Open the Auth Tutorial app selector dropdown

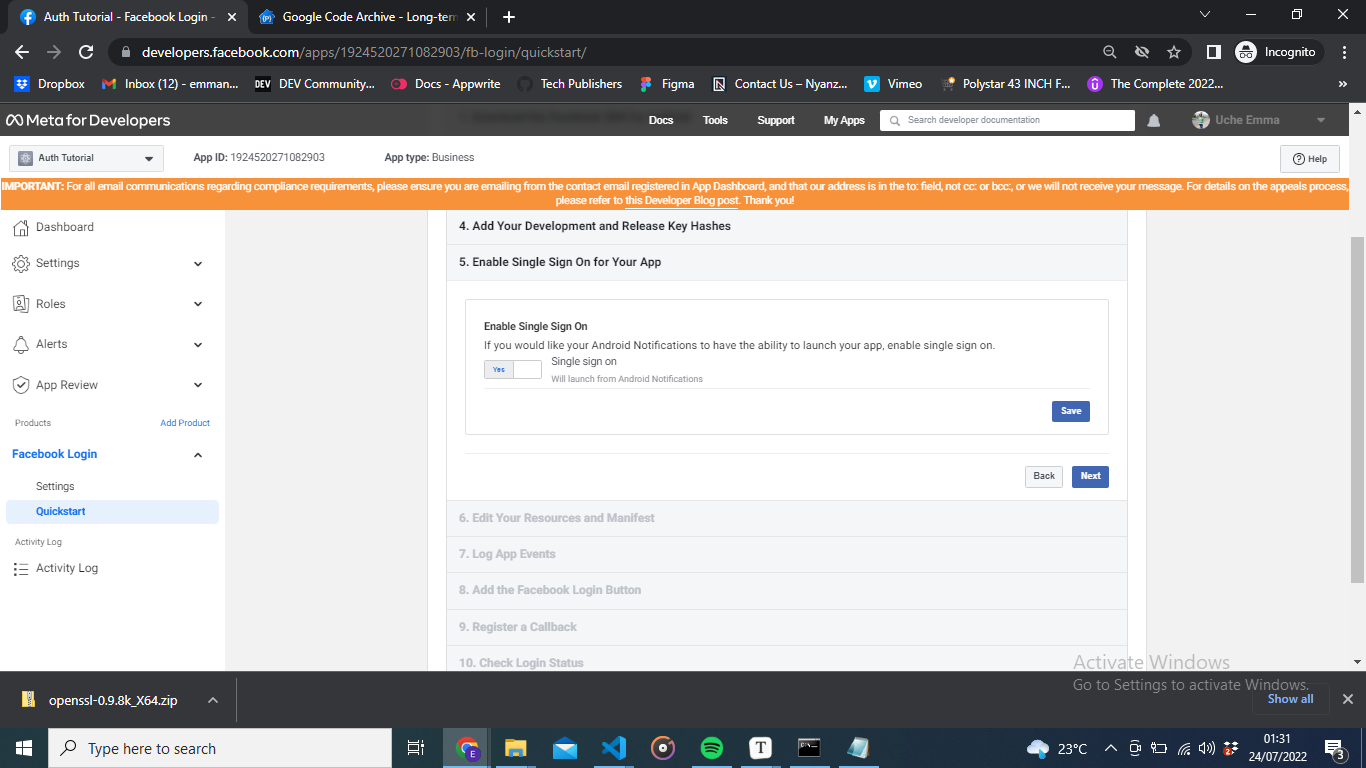pyautogui.click(x=87, y=158)
